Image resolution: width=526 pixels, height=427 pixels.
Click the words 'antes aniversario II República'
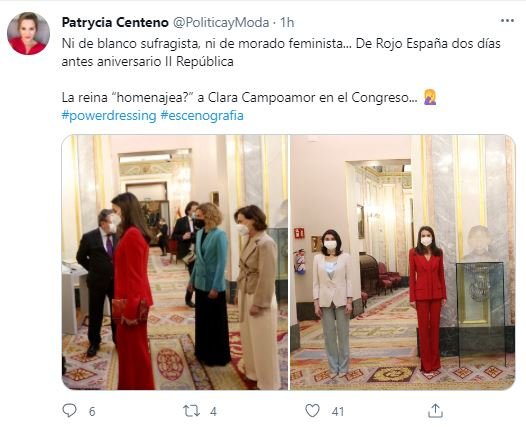coord(148,62)
